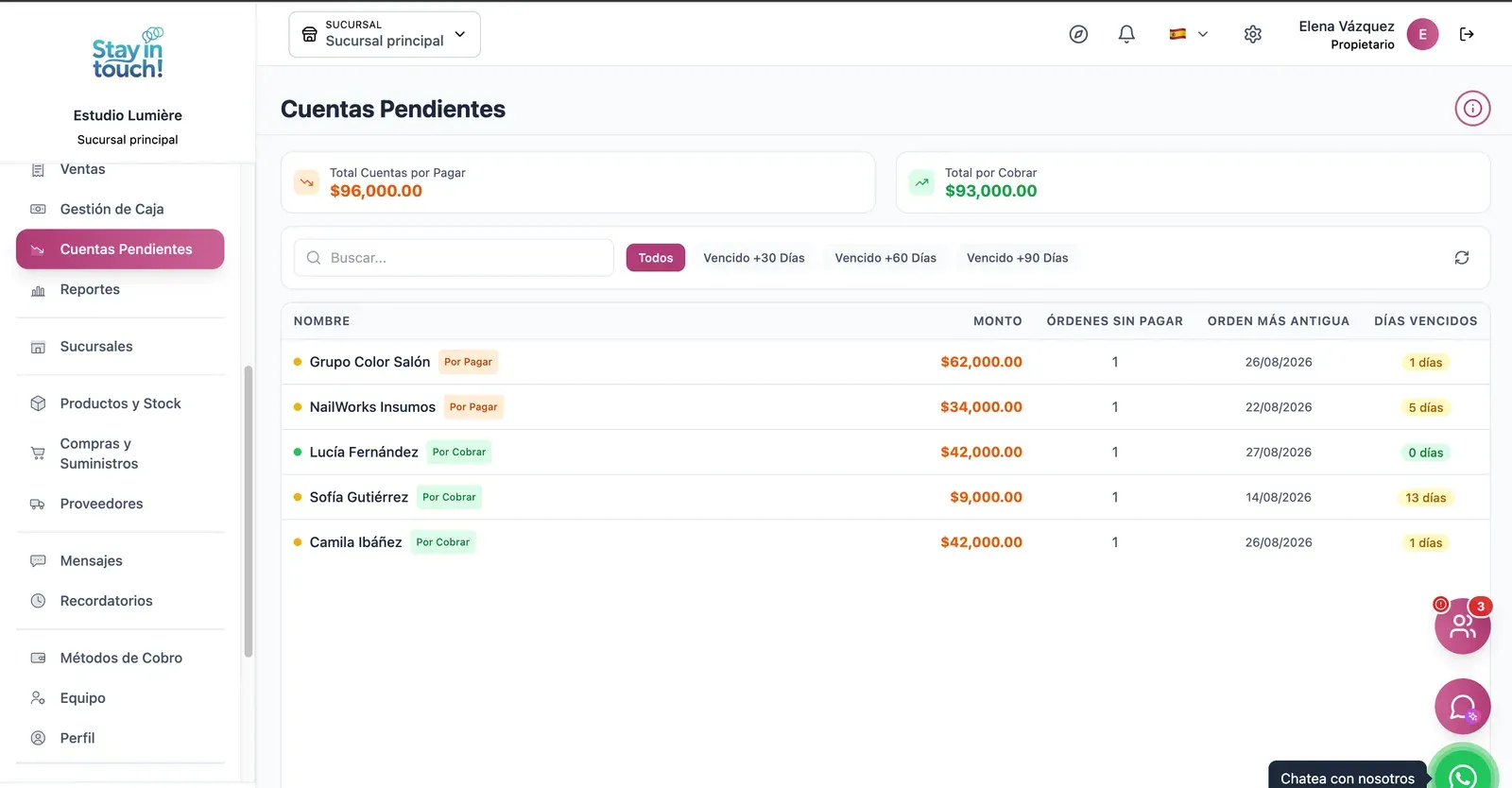Select the Lucía Fernández account
Viewport: 1512px width, 788px height.
(885, 453)
